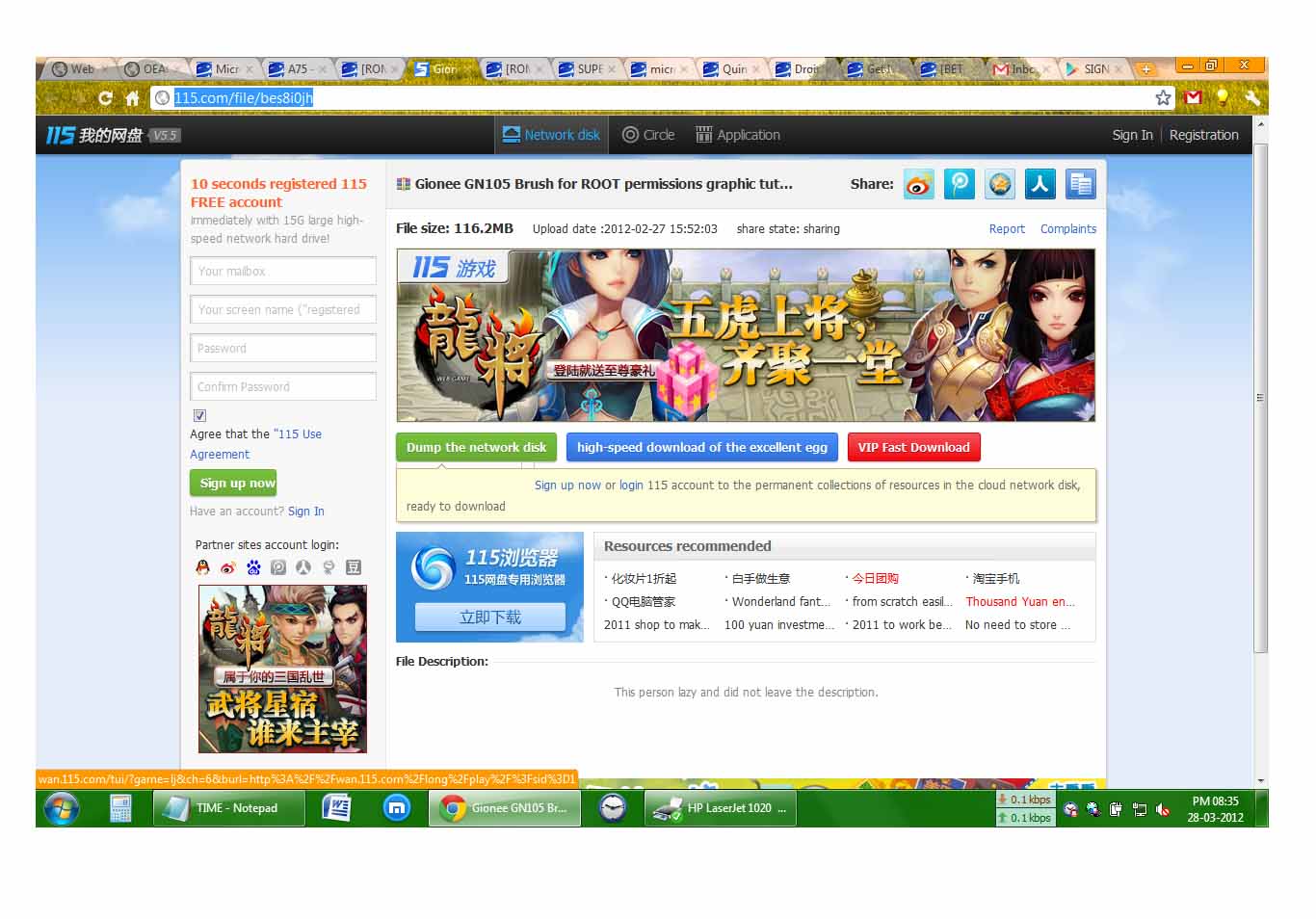Share file via QQ Zone star icon

coord(1000,184)
